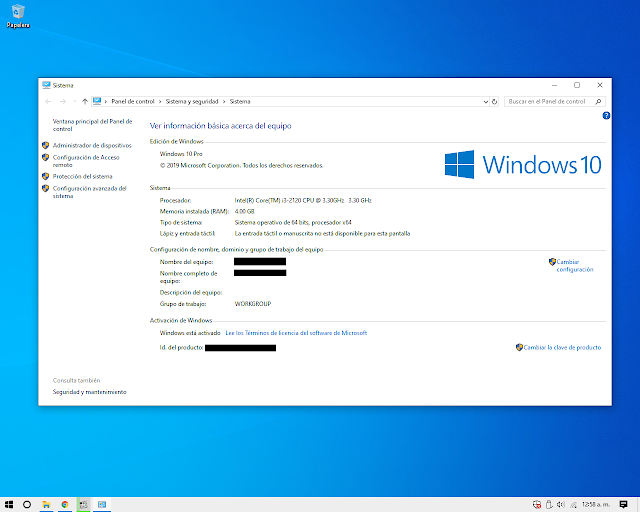Maximize the Sistema window
640x512 pixels.
point(577,85)
